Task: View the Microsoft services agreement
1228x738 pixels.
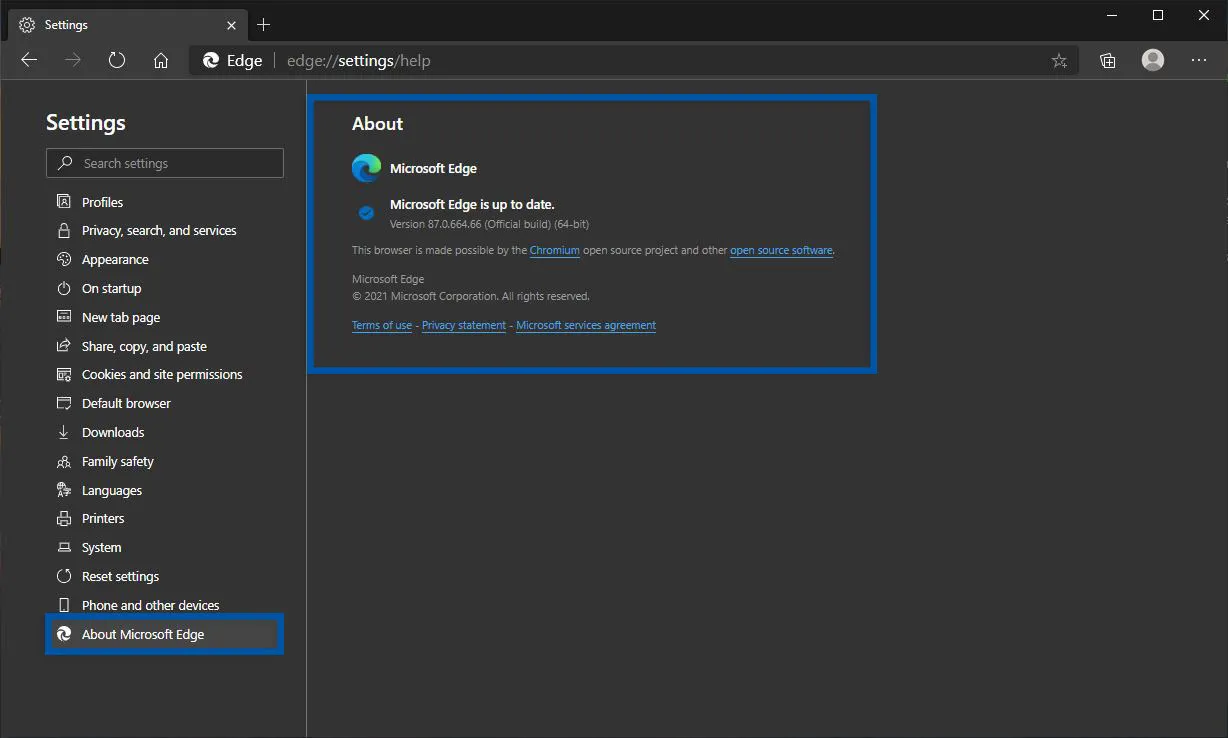Action: coord(585,325)
